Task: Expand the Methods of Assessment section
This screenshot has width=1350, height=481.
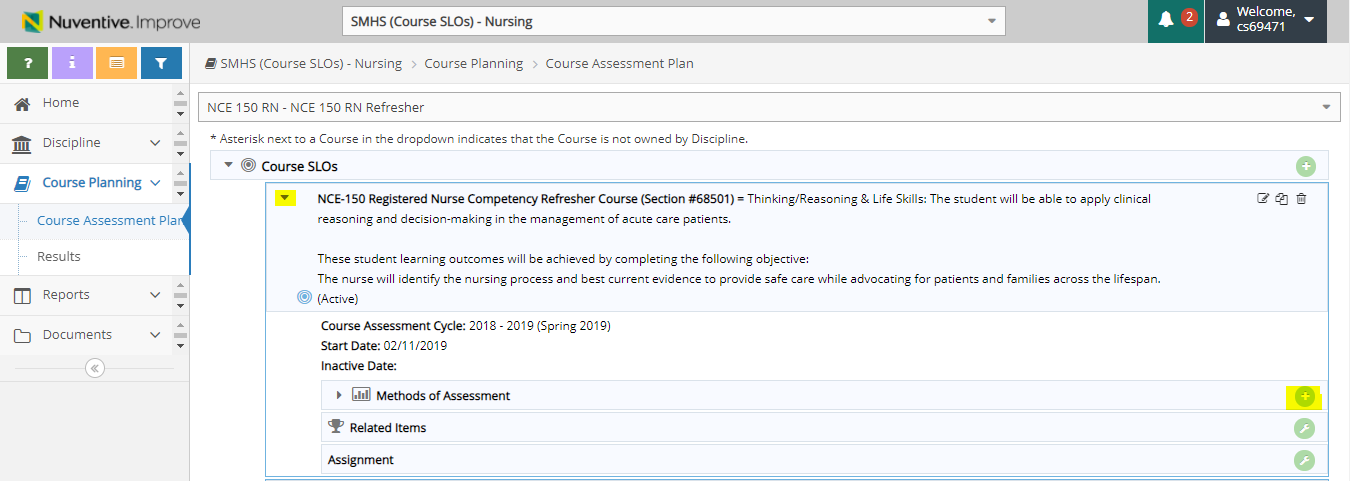Action: coord(339,395)
